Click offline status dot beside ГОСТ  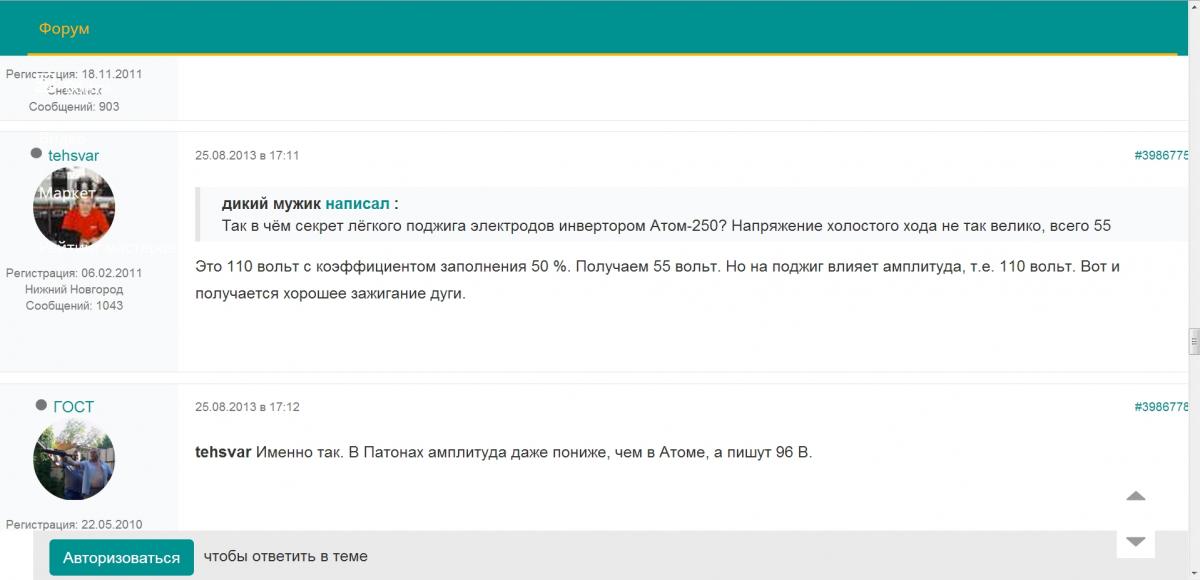(x=41, y=405)
